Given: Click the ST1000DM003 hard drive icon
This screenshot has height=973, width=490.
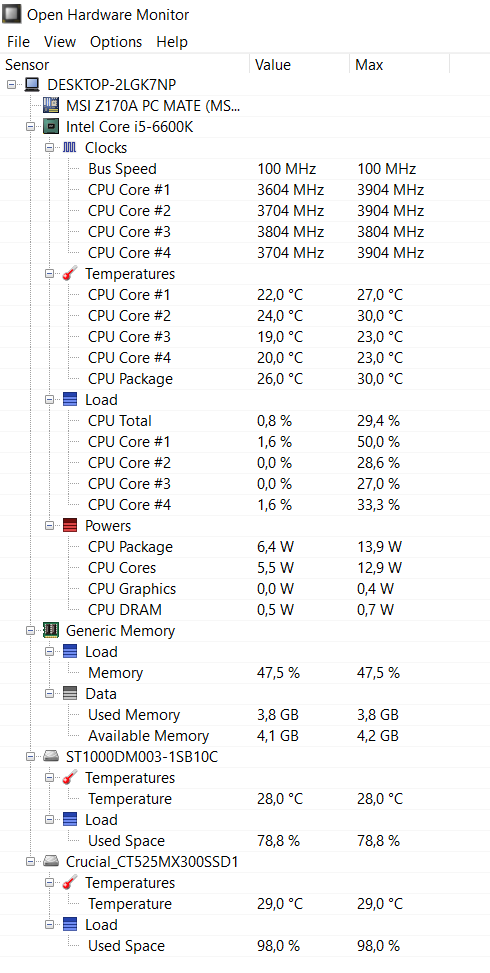Looking at the screenshot, I should tap(51, 757).
